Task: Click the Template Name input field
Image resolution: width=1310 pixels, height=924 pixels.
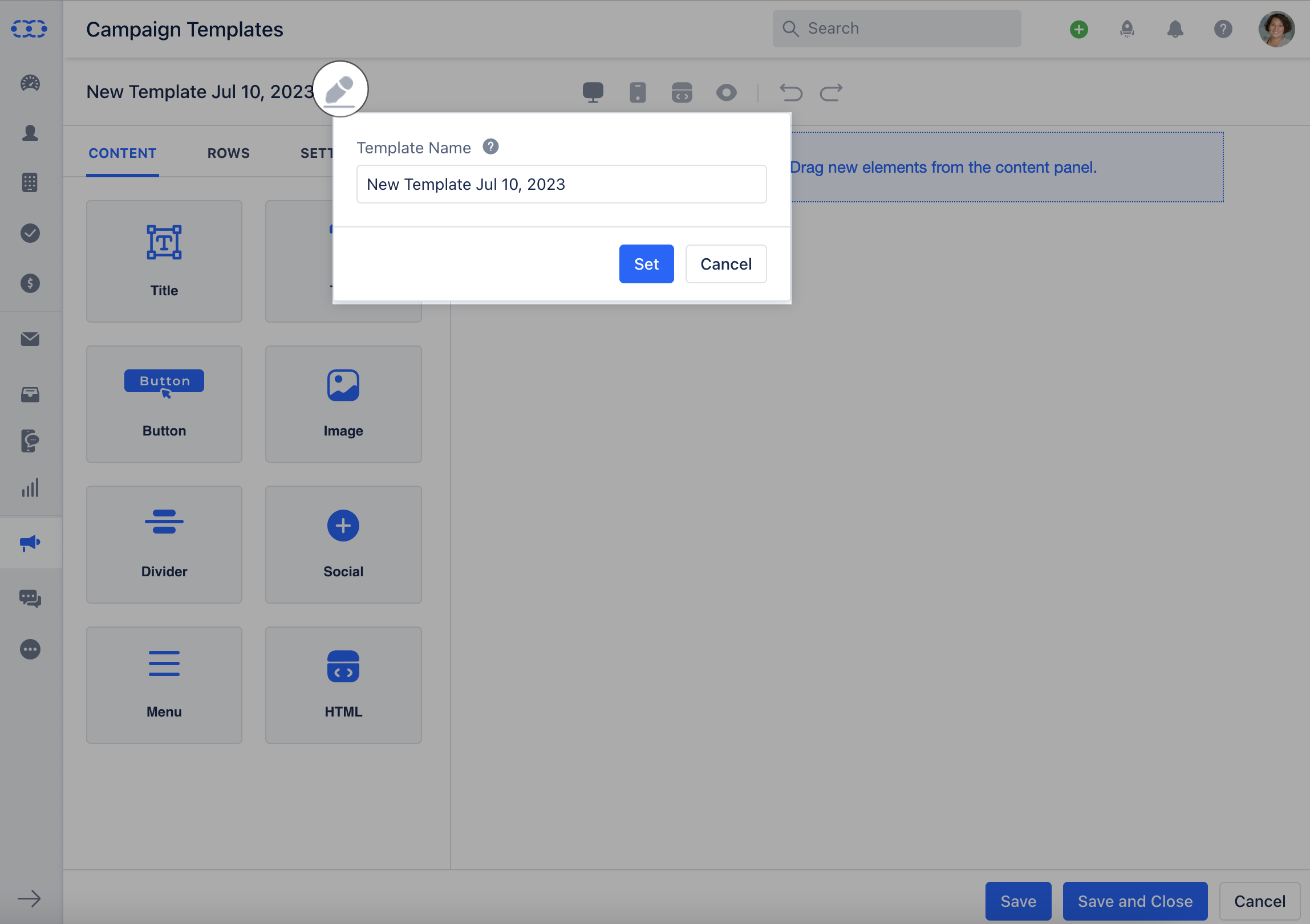Action: pos(561,184)
